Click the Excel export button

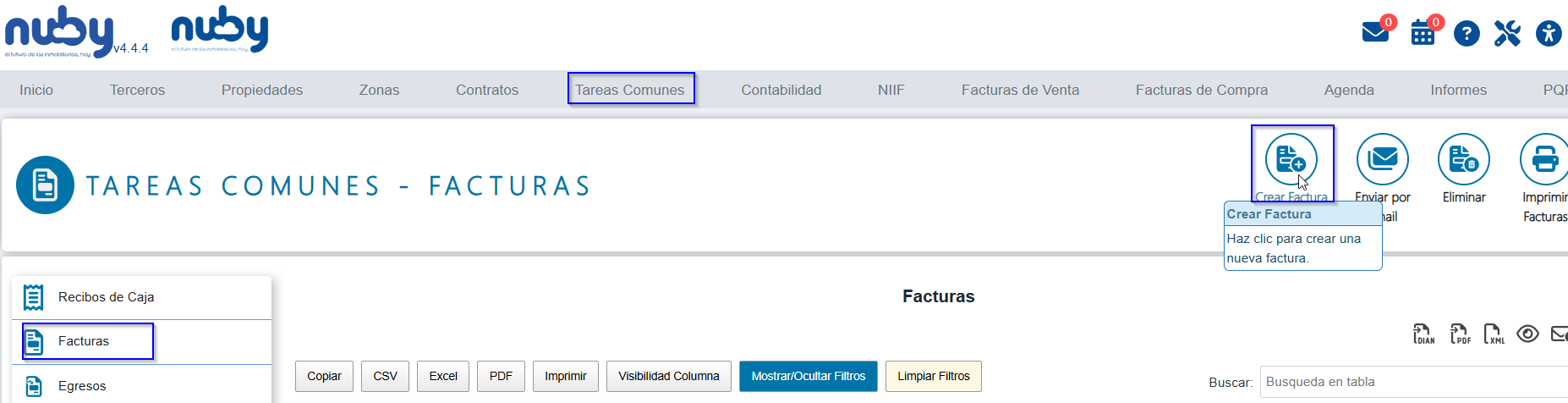click(x=443, y=376)
